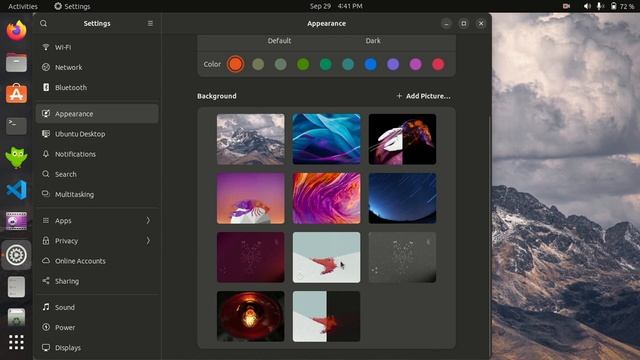Open the clock and calendar menu
The height and width of the screenshot is (360, 640).
tap(336, 6)
